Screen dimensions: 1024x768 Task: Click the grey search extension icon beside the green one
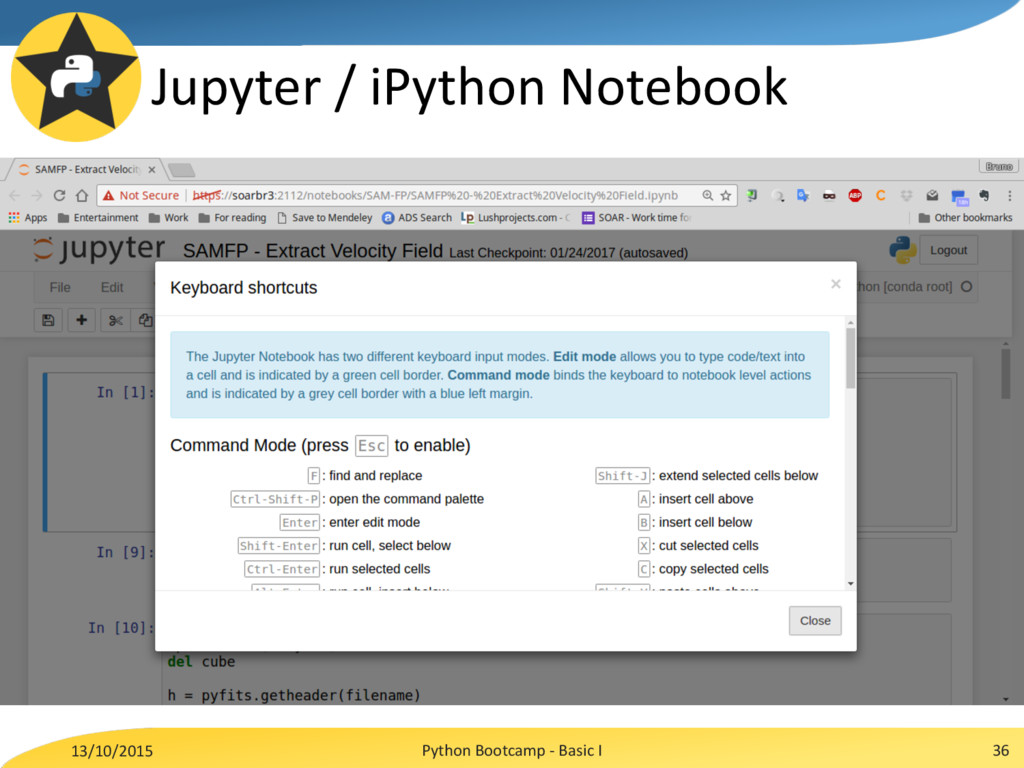(x=777, y=195)
